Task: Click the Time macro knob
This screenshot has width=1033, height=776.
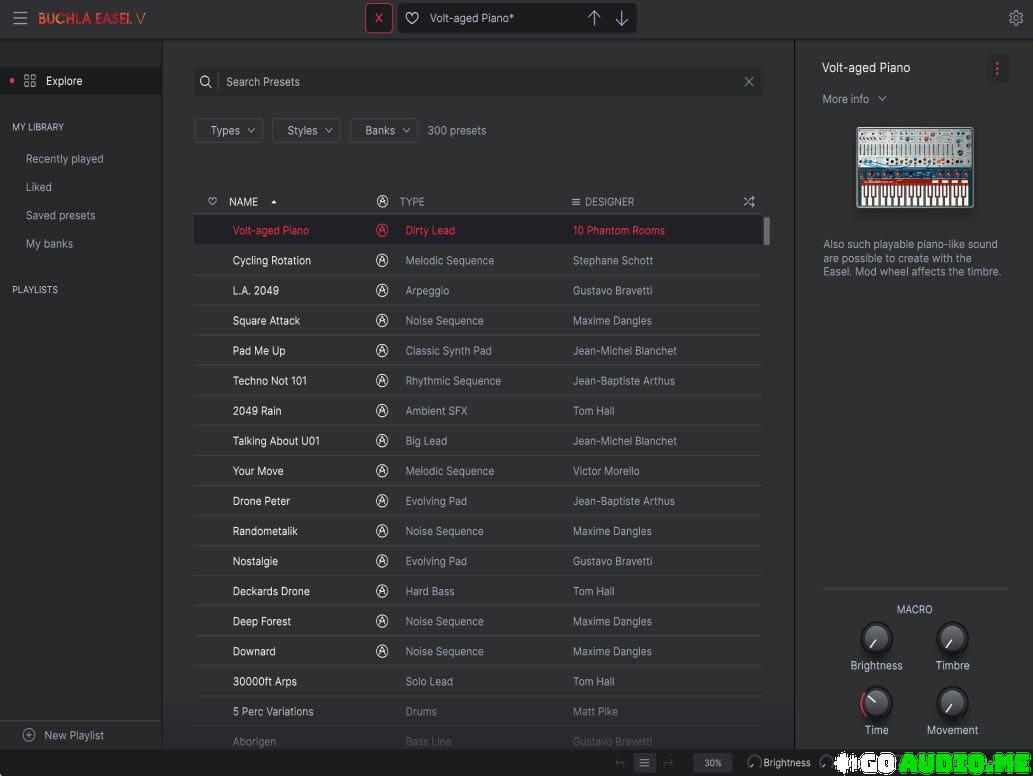Action: pos(876,703)
